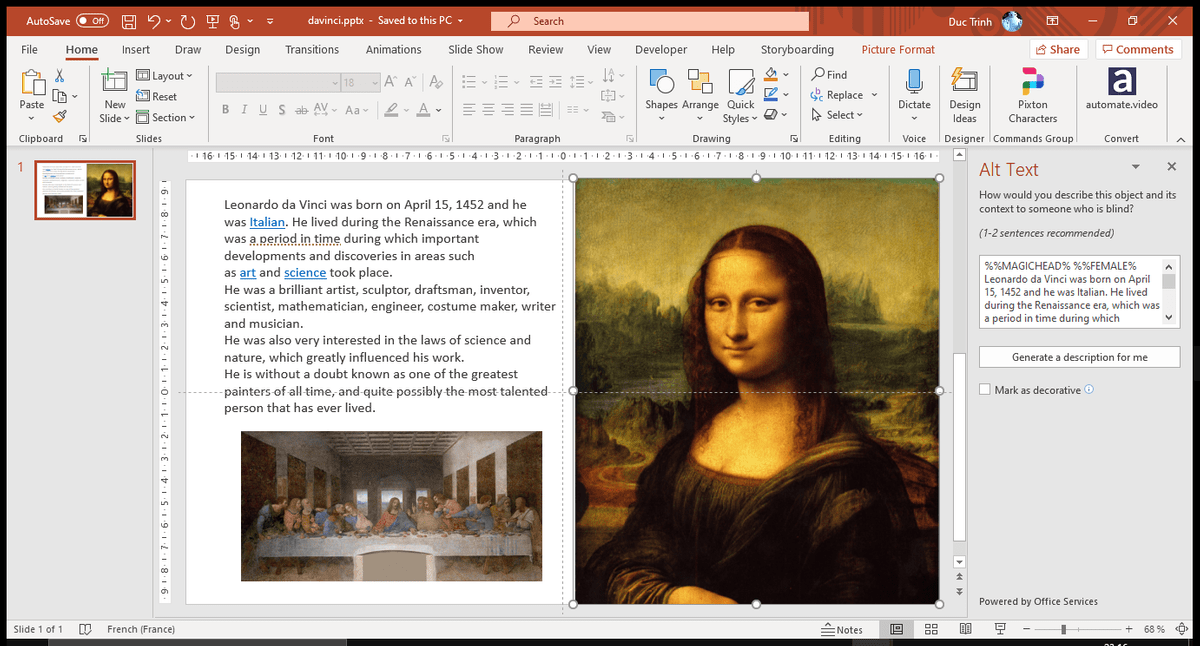Launch Pixton Characters add-in
Viewport: 1200px width, 646px height.
[1033, 94]
